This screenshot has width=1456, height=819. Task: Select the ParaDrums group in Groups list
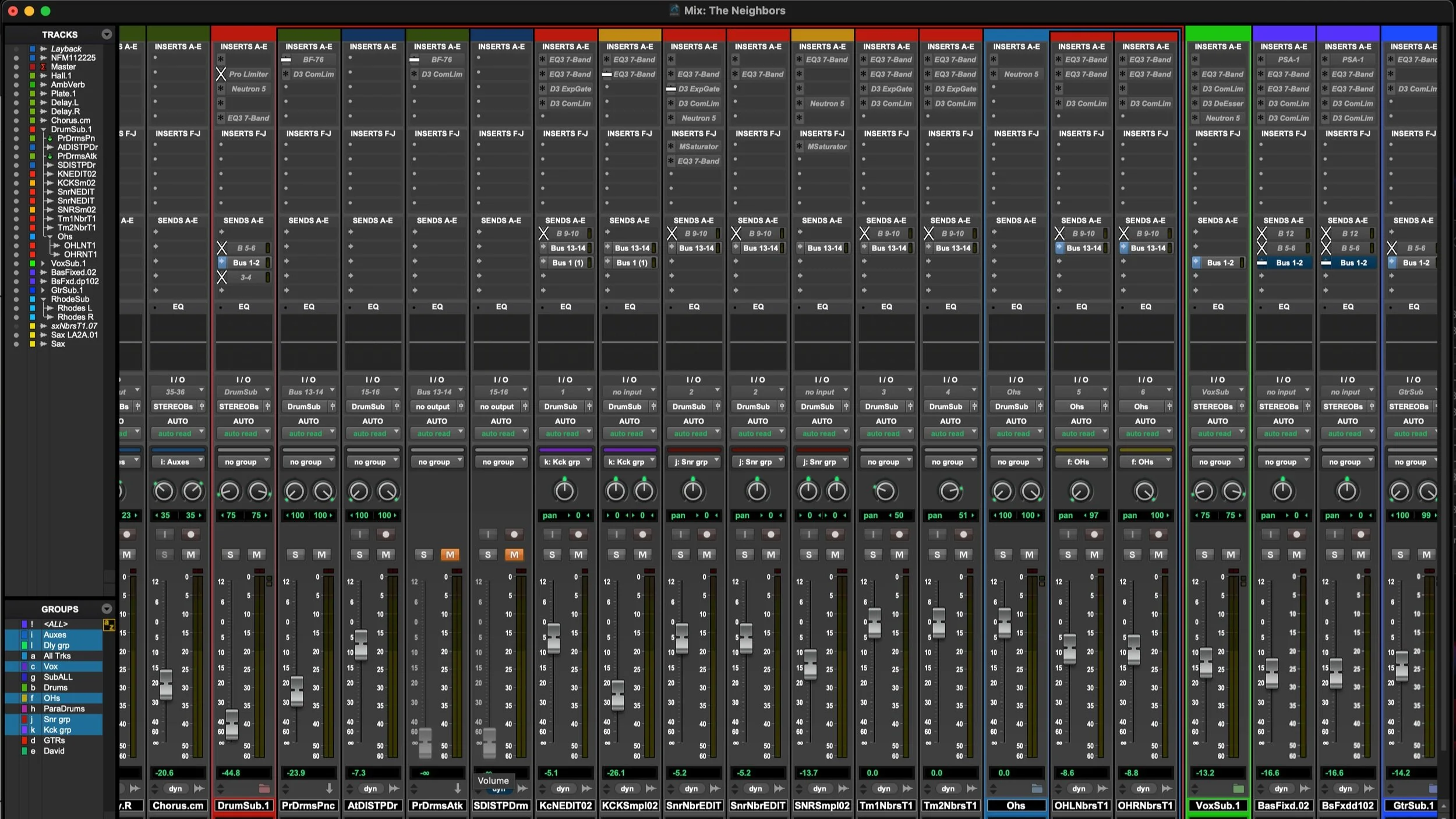(x=64, y=709)
